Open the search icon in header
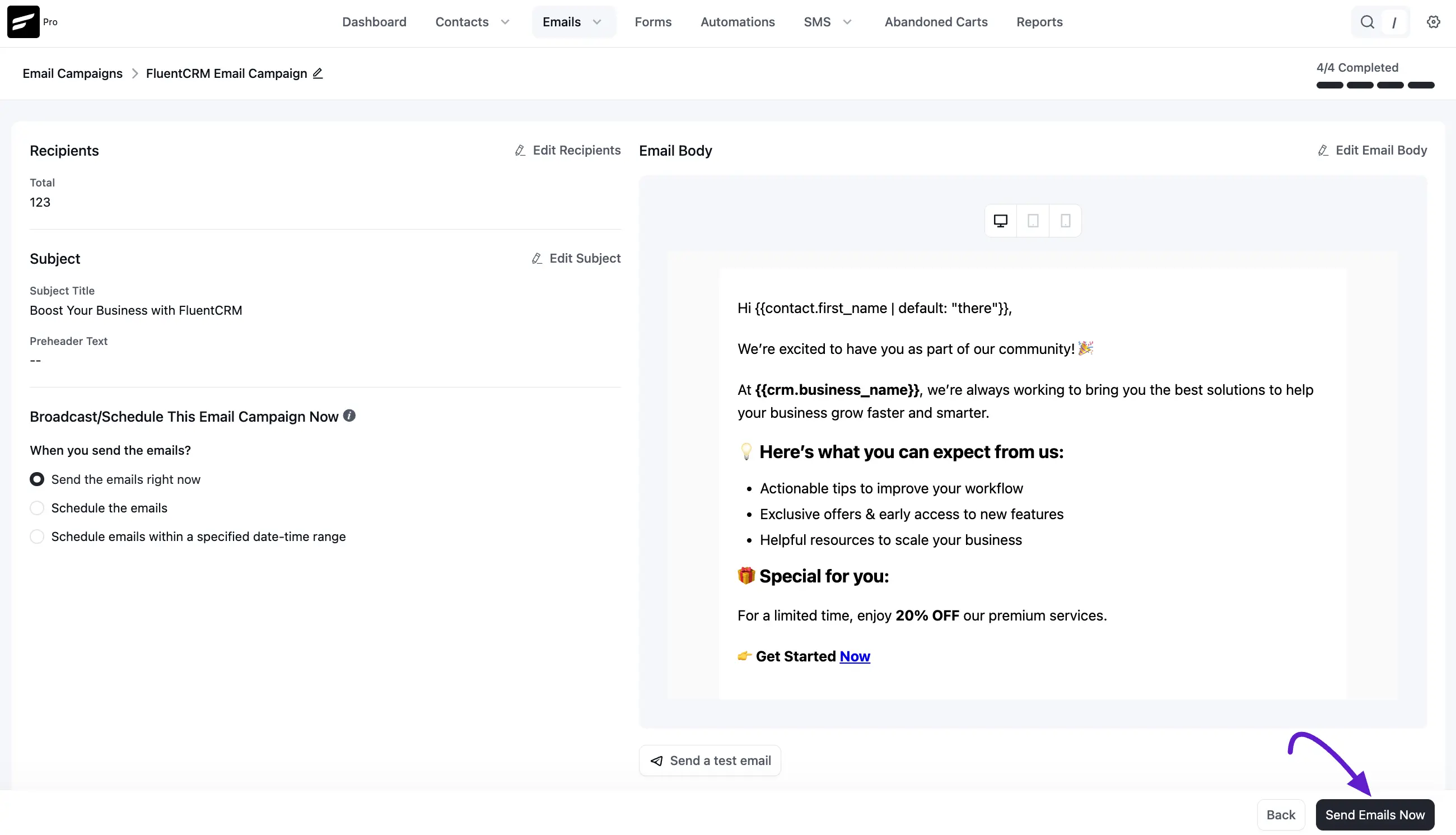Image resolution: width=1456 pixels, height=835 pixels. click(1367, 22)
